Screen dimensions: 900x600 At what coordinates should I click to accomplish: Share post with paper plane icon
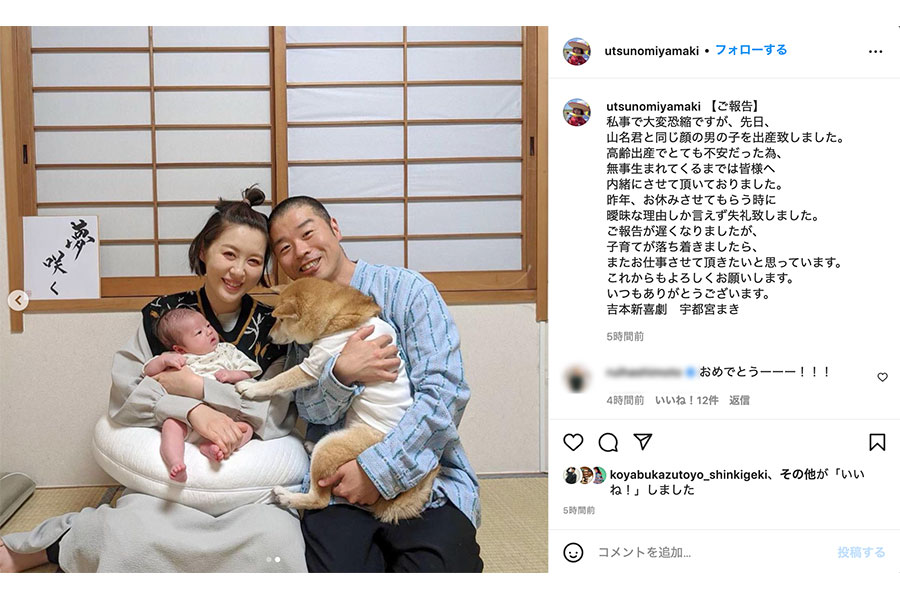coord(643,441)
